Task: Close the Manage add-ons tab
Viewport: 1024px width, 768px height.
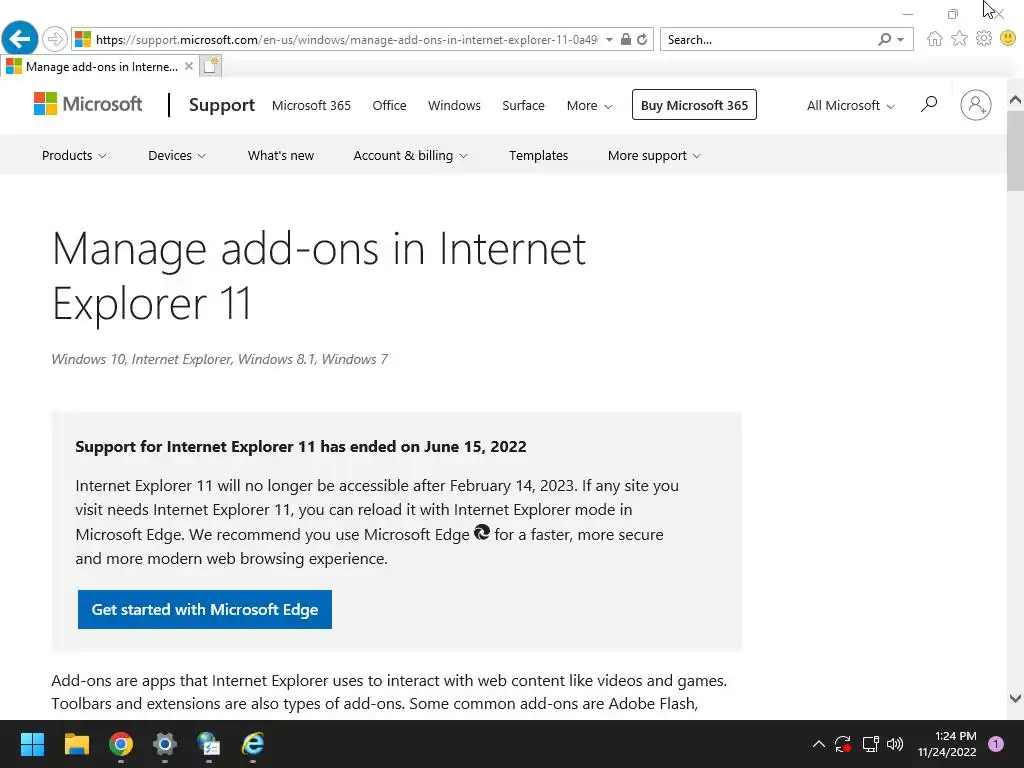Action: (x=188, y=66)
